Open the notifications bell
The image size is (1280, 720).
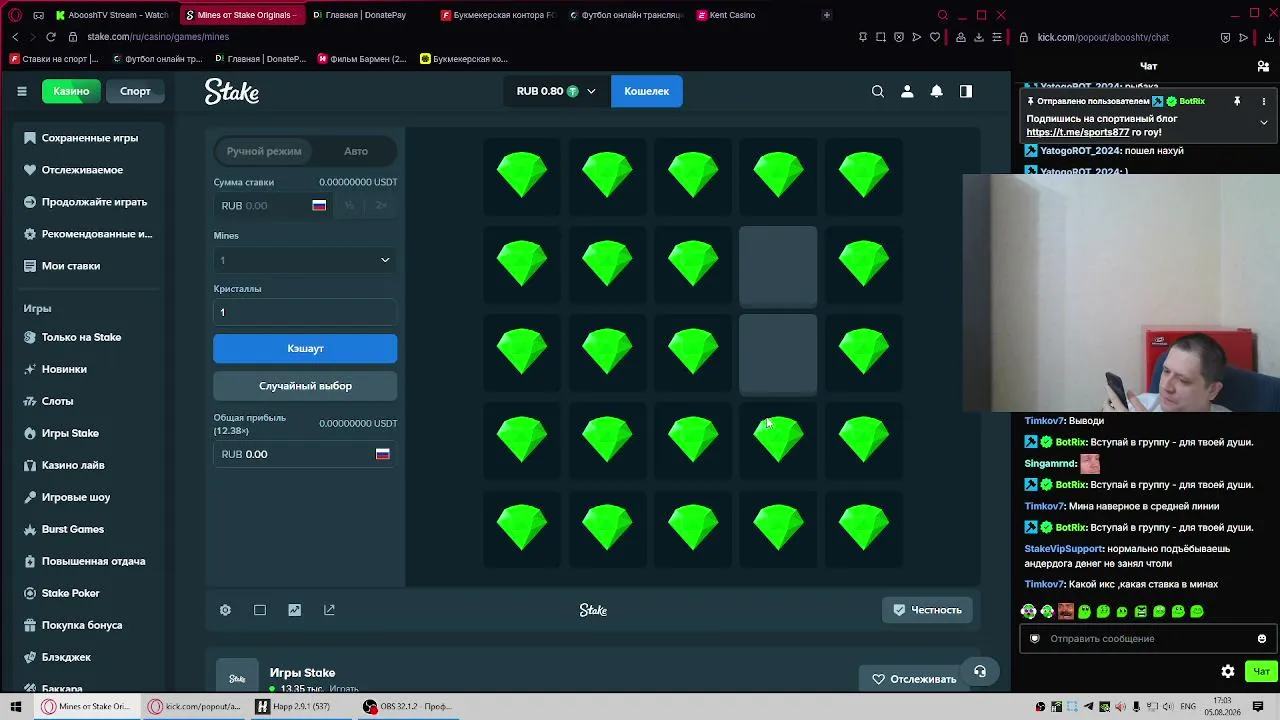[x=937, y=91]
